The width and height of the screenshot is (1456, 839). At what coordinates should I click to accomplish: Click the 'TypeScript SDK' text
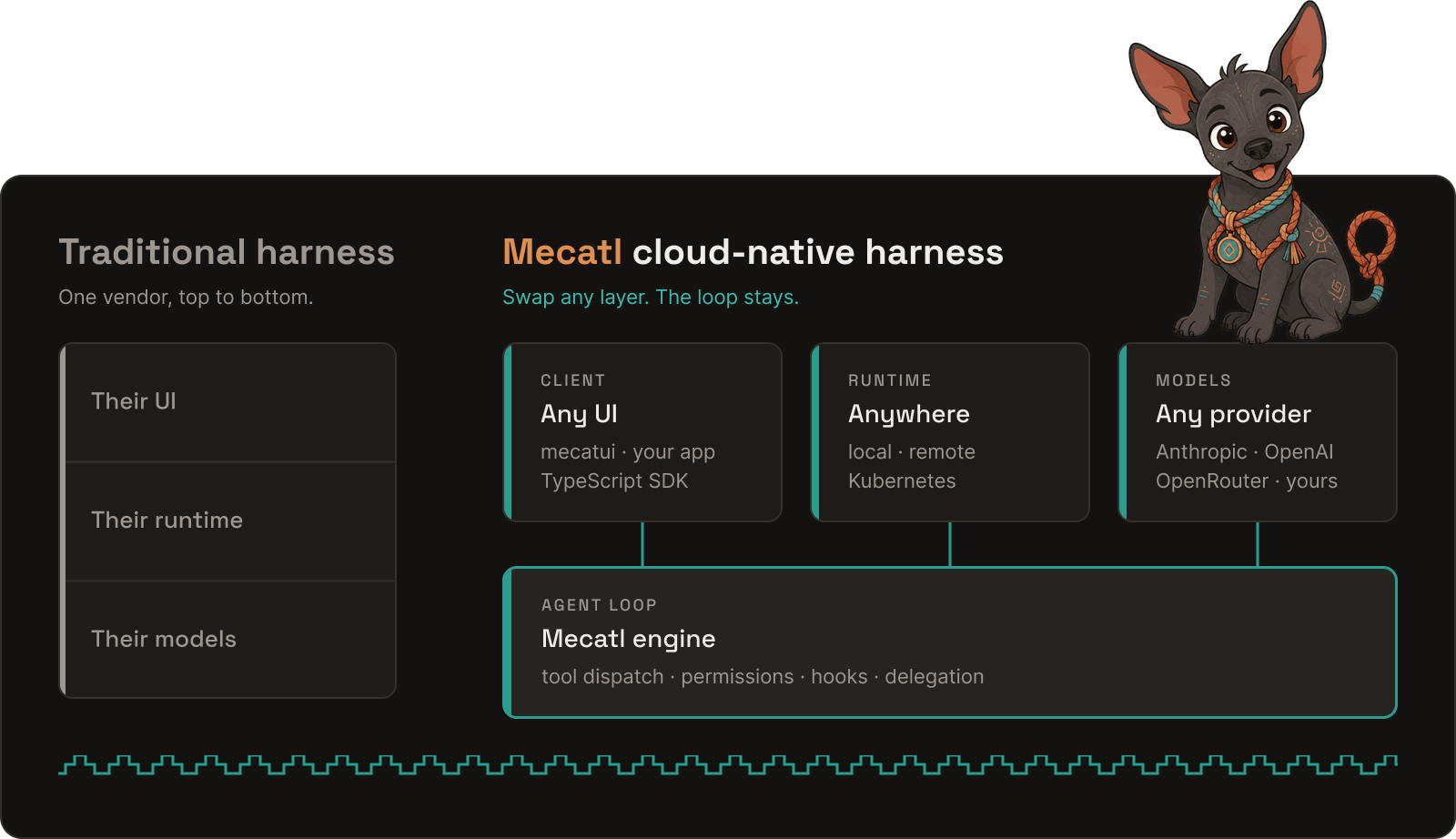pyautogui.click(x=614, y=481)
